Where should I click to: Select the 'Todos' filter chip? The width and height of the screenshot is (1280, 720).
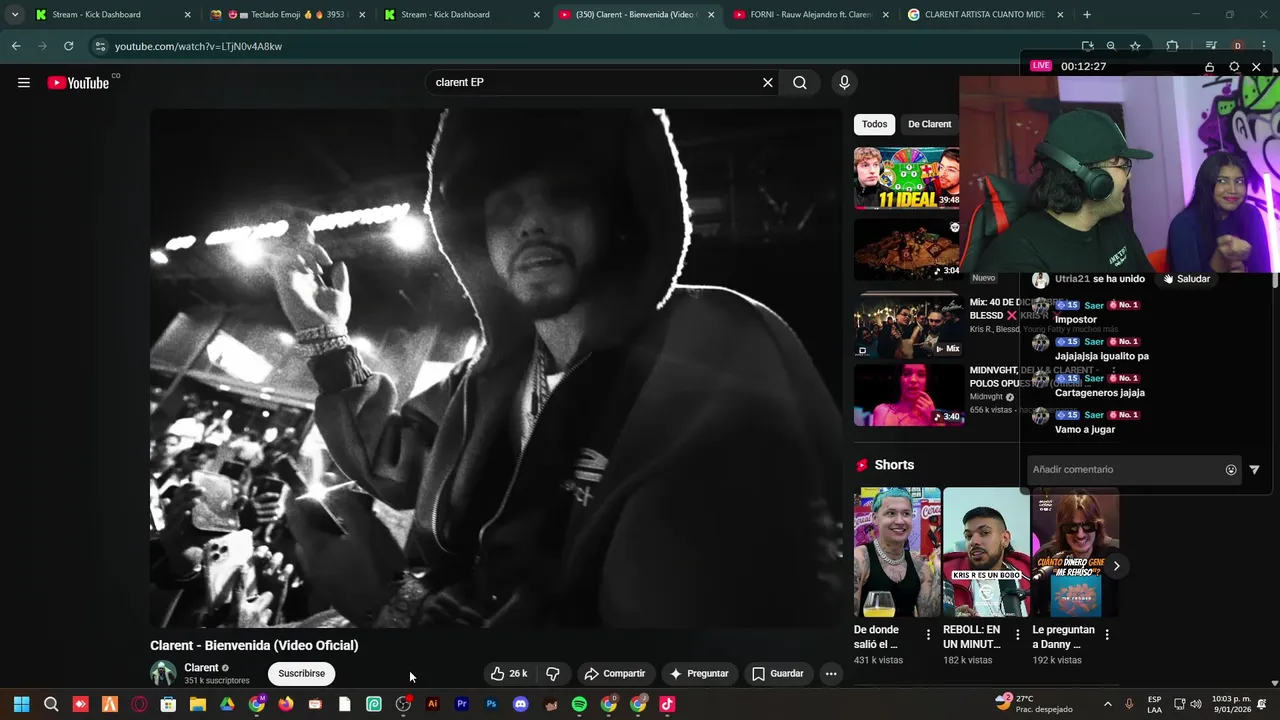pos(875,124)
